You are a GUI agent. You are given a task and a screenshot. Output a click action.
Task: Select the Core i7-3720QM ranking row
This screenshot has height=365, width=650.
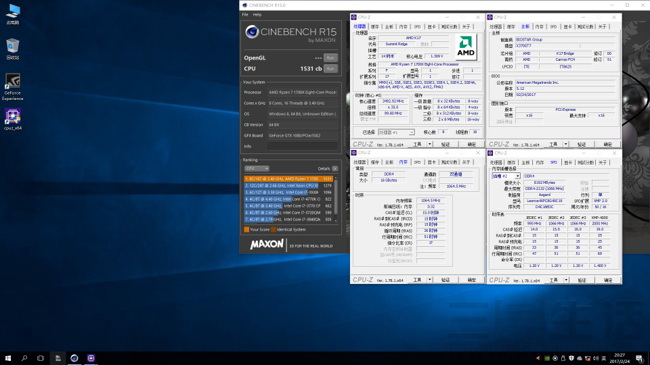coord(289,212)
